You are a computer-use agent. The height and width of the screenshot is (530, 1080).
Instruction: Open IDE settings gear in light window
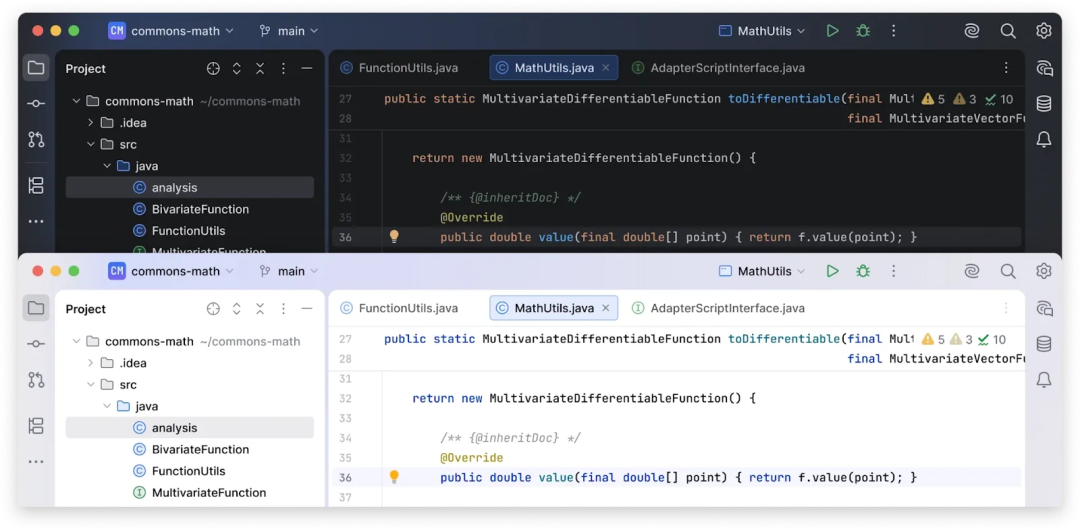point(1043,271)
